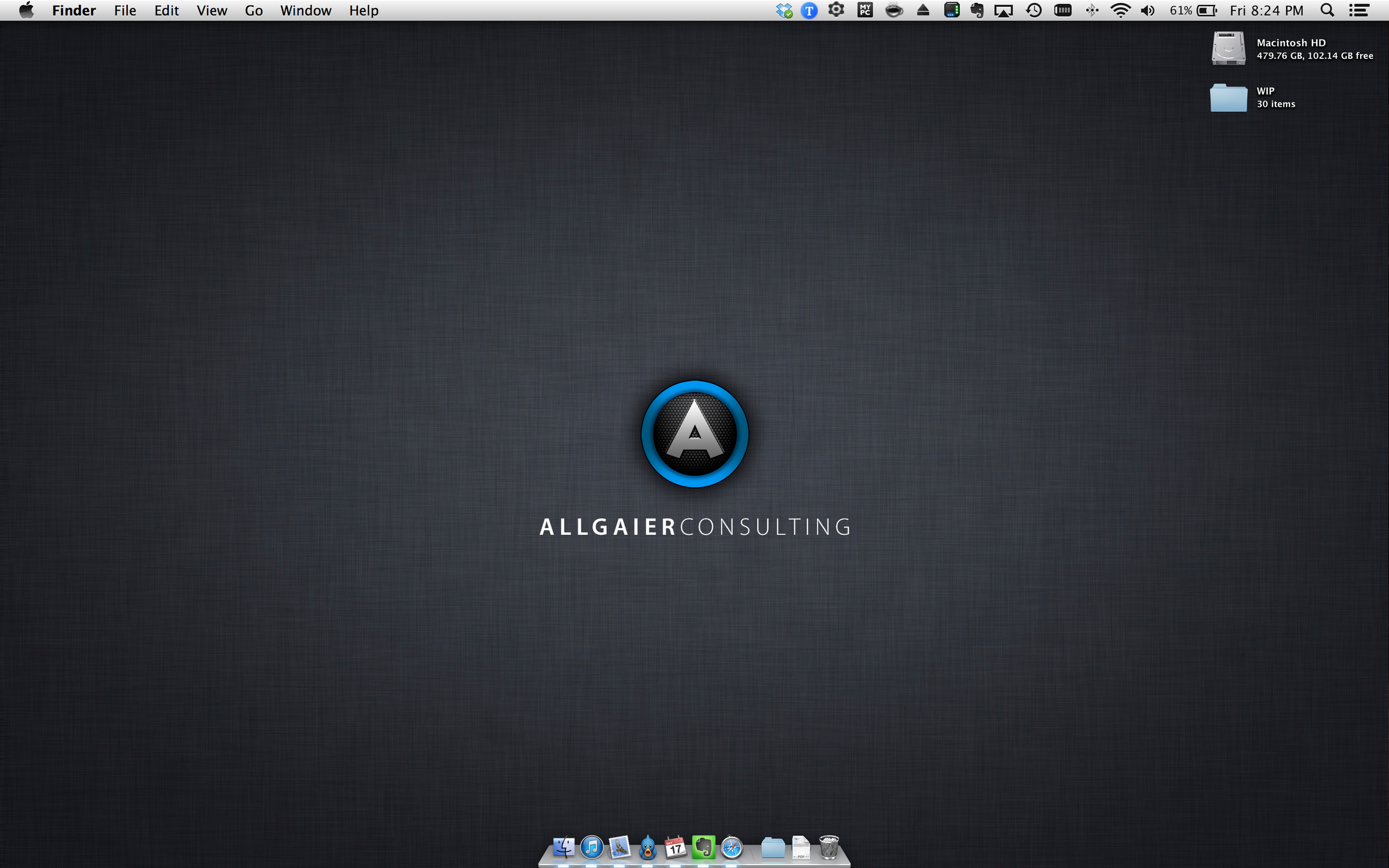Click the eject icon in menu bar

click(923, 10)
